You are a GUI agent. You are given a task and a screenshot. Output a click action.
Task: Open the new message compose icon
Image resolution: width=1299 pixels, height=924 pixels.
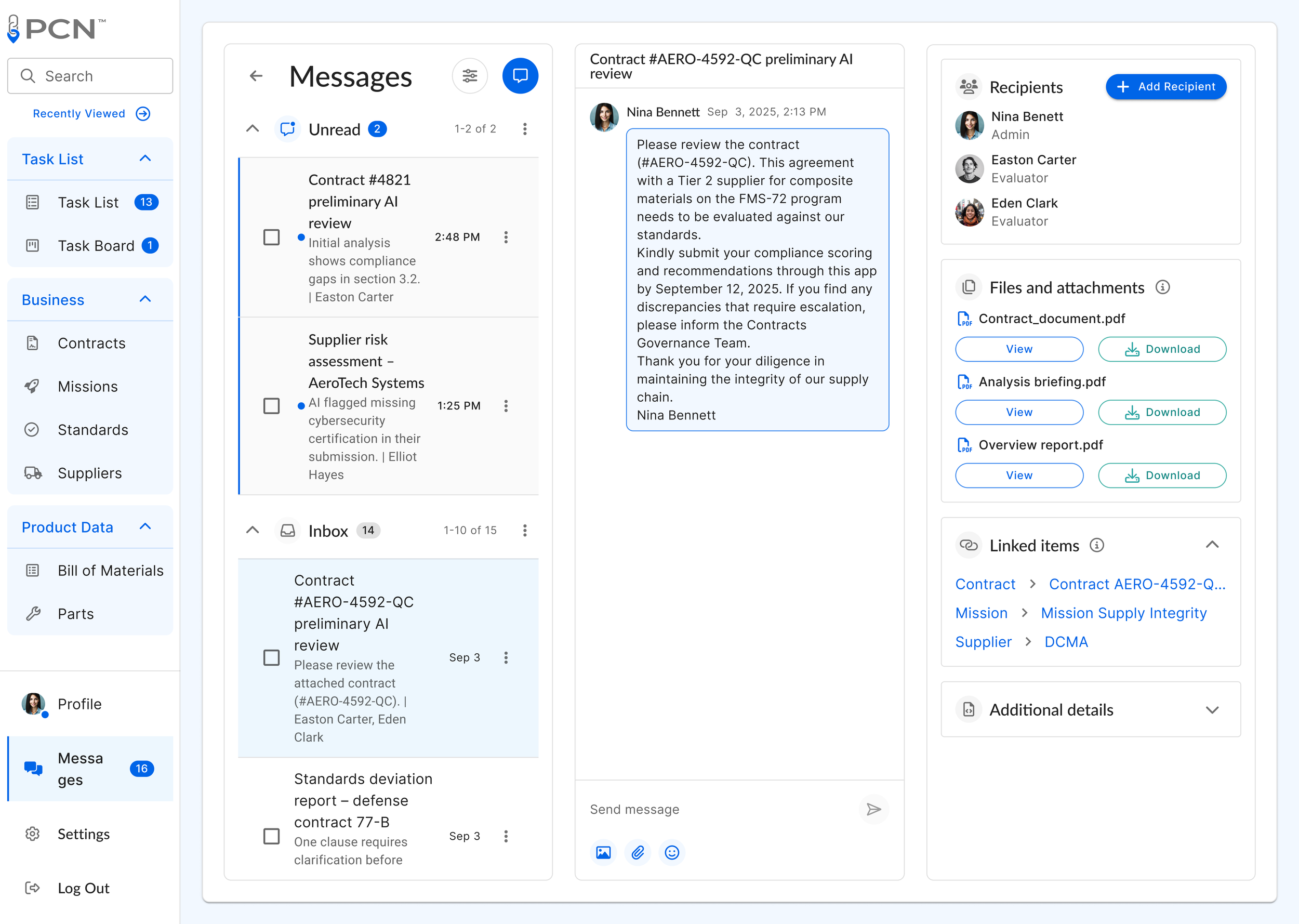click(520, 76)
